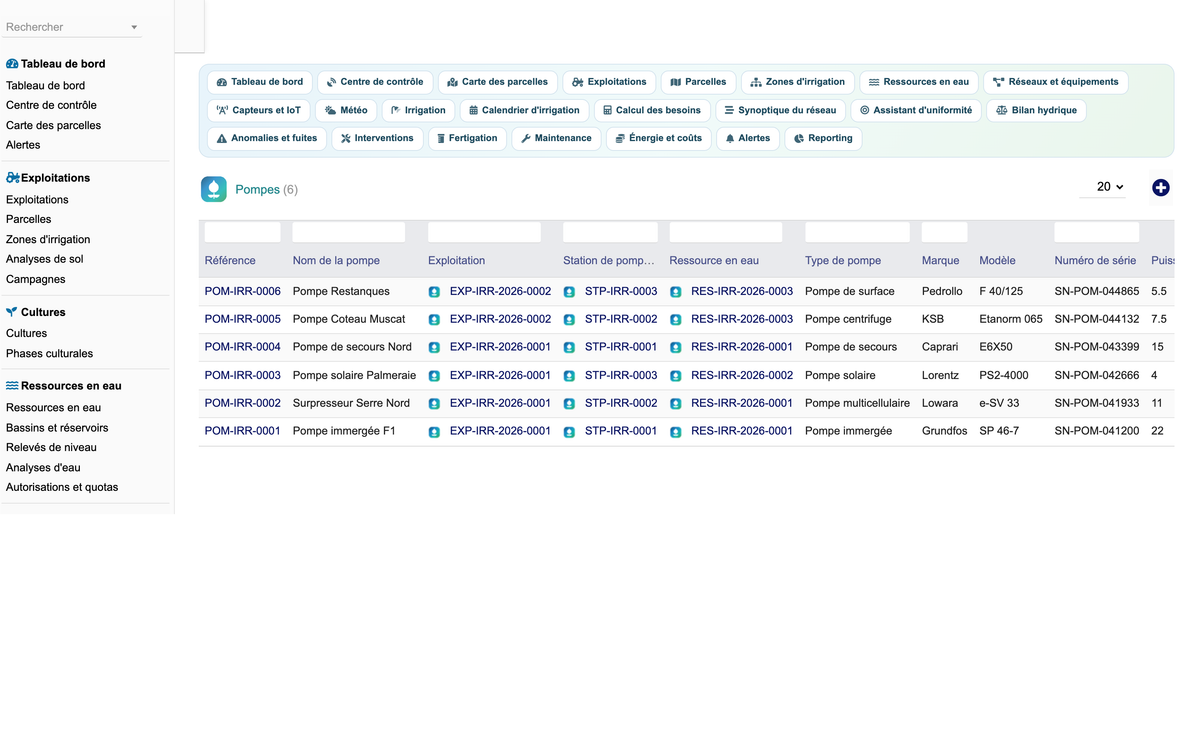Open Anomalies et fuites toolbar button
The height and width of the screenshot is (743, 1200).
coord(267,138)
